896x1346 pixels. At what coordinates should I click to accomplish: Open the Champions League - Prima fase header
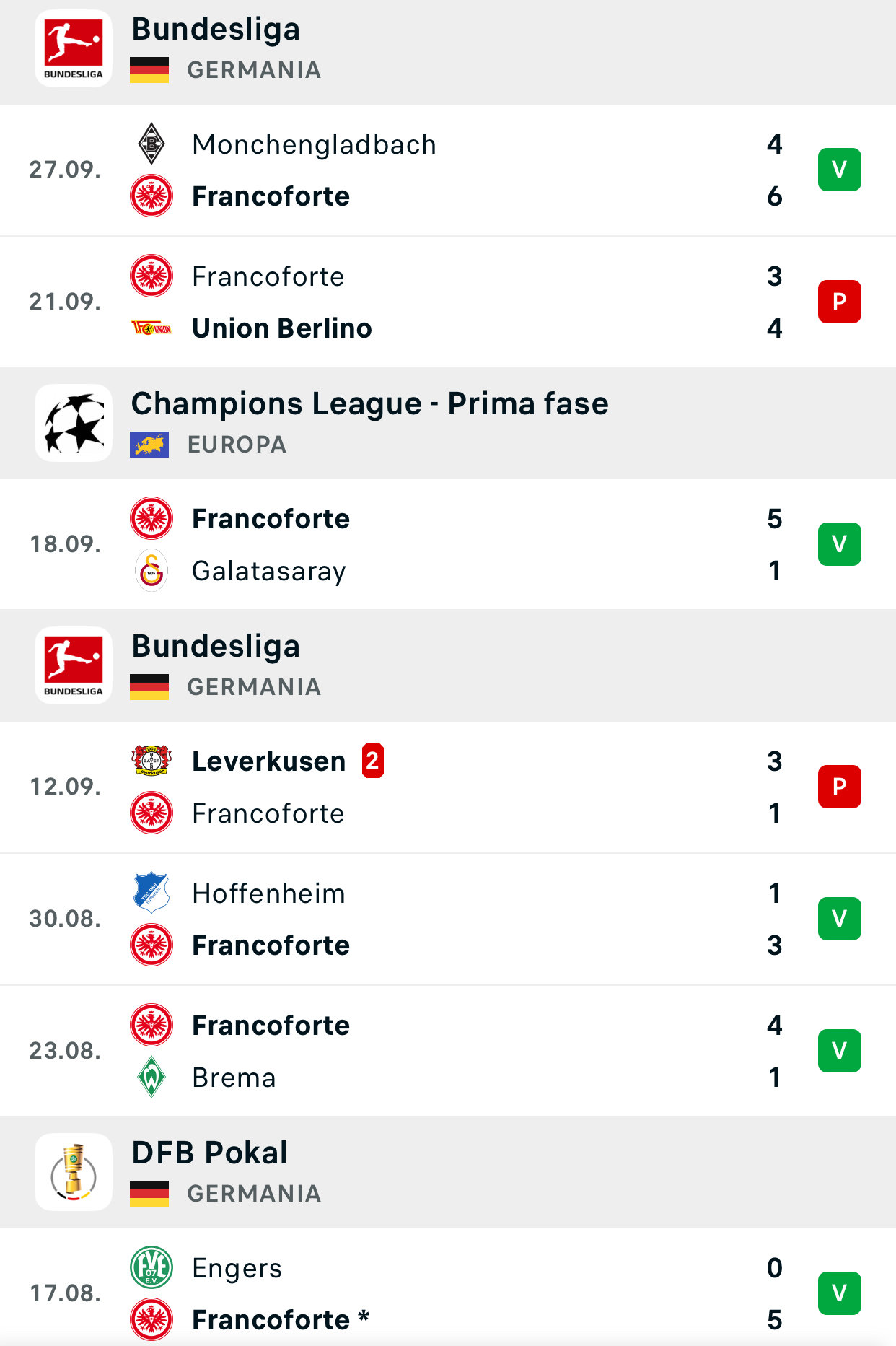[x=369, y=403]
